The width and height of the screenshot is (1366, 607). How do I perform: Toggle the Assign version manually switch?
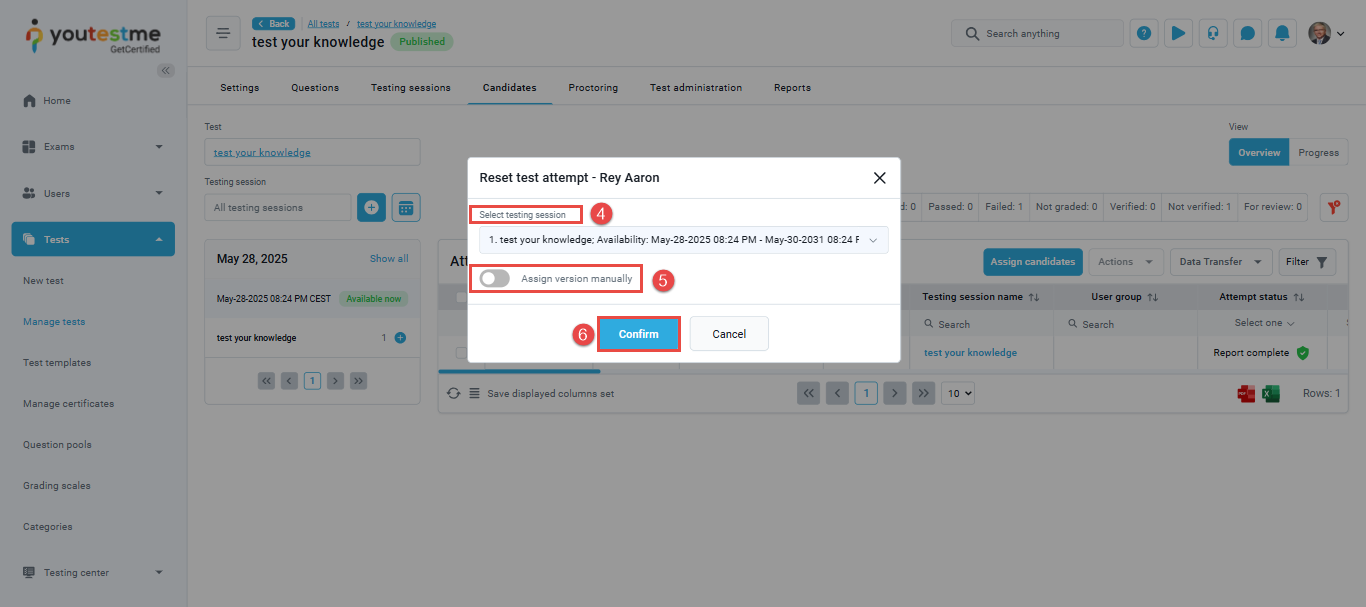[495, 279]
